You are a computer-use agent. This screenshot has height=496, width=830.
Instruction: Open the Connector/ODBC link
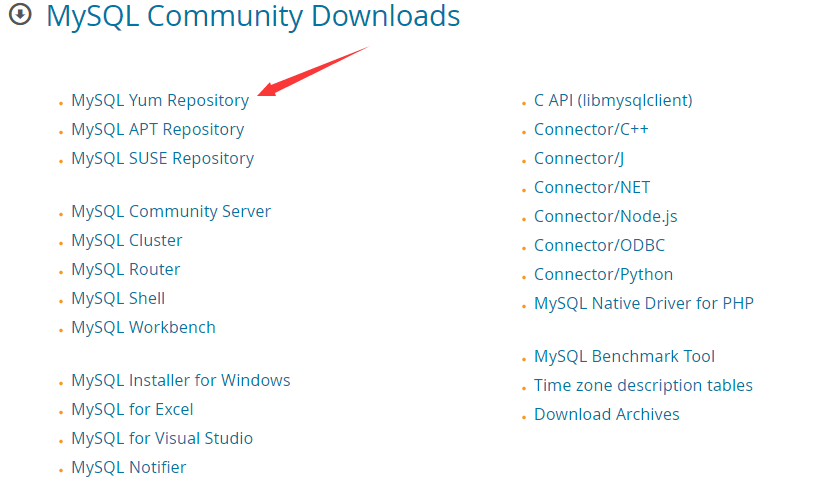[599, 246]
